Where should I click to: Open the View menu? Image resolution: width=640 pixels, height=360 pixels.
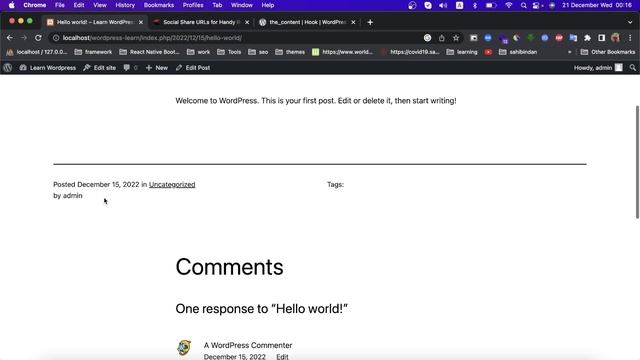100,5
